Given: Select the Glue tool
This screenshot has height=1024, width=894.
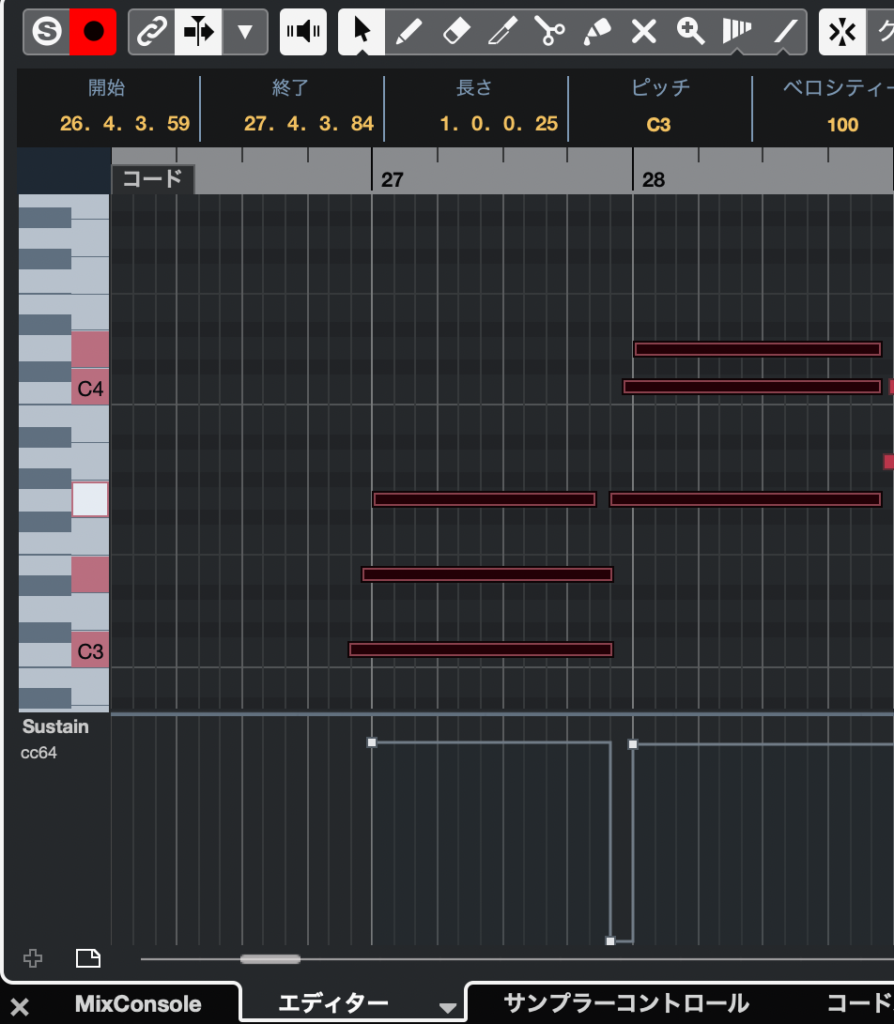Looking at the screenshot, I should point(597,32).
